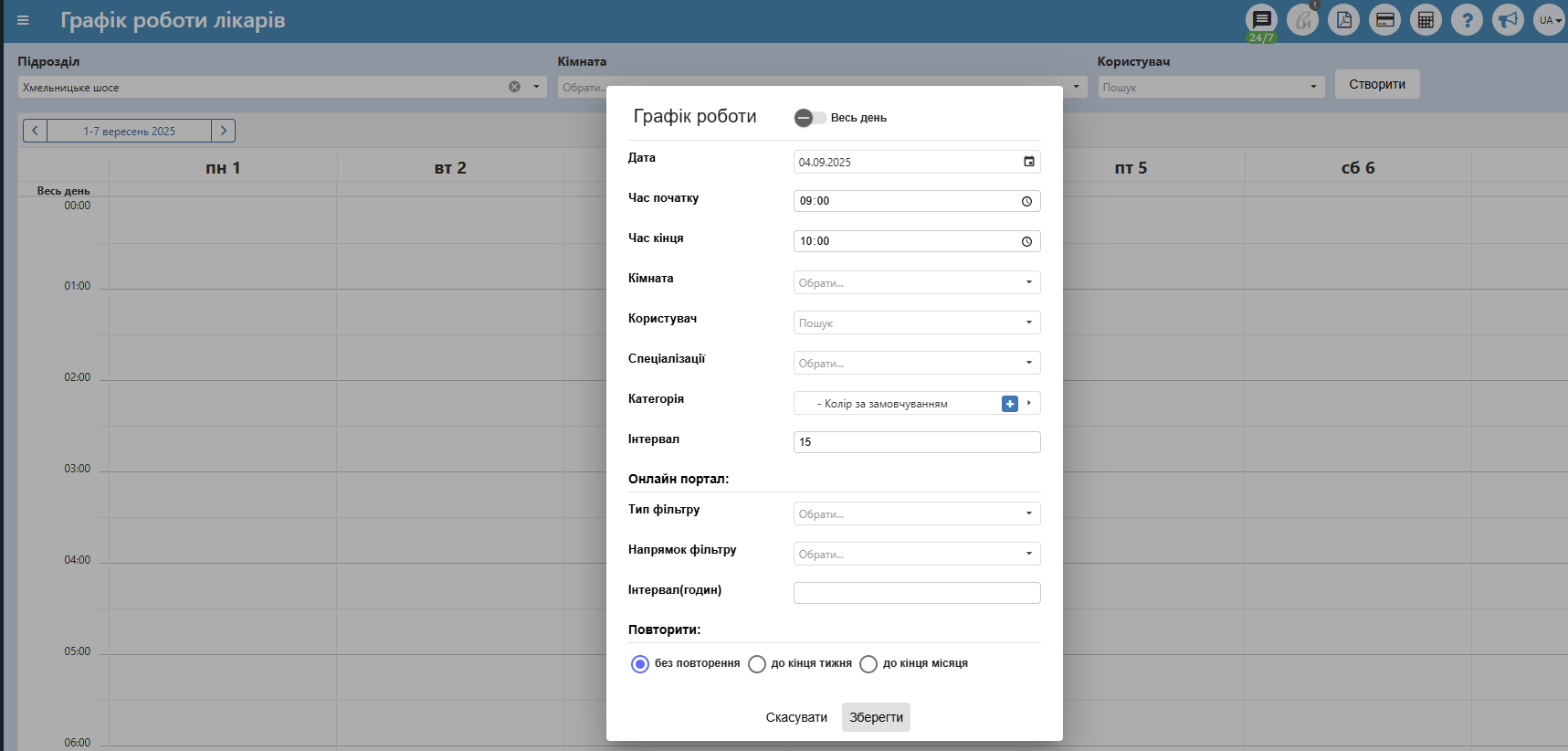Select the вт 2 column header
Image resolution: width=1568 pixels, height=751 pixels.
click(450, 168)
